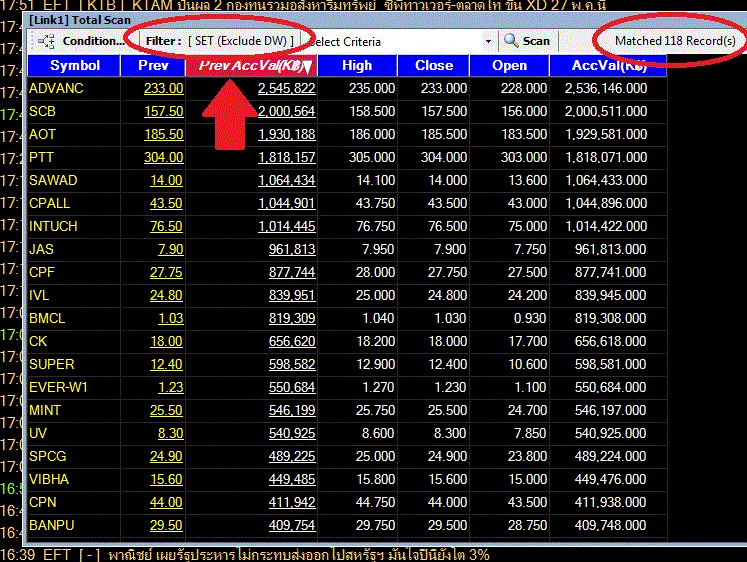Click SCB Prev price 157.50
The image size is (747, 562).
163,111
